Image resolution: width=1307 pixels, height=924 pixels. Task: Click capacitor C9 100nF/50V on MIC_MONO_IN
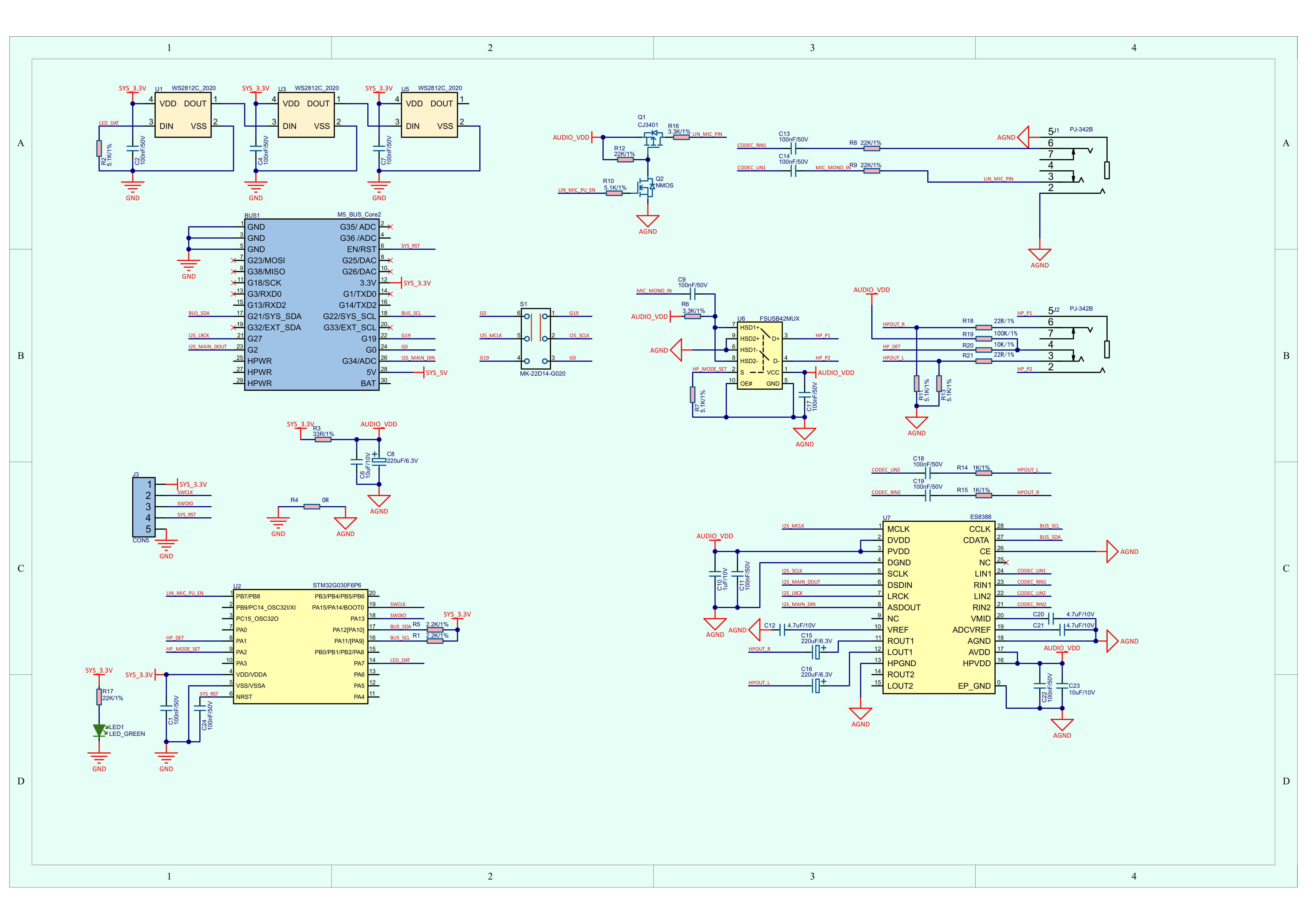pos(693,294)
